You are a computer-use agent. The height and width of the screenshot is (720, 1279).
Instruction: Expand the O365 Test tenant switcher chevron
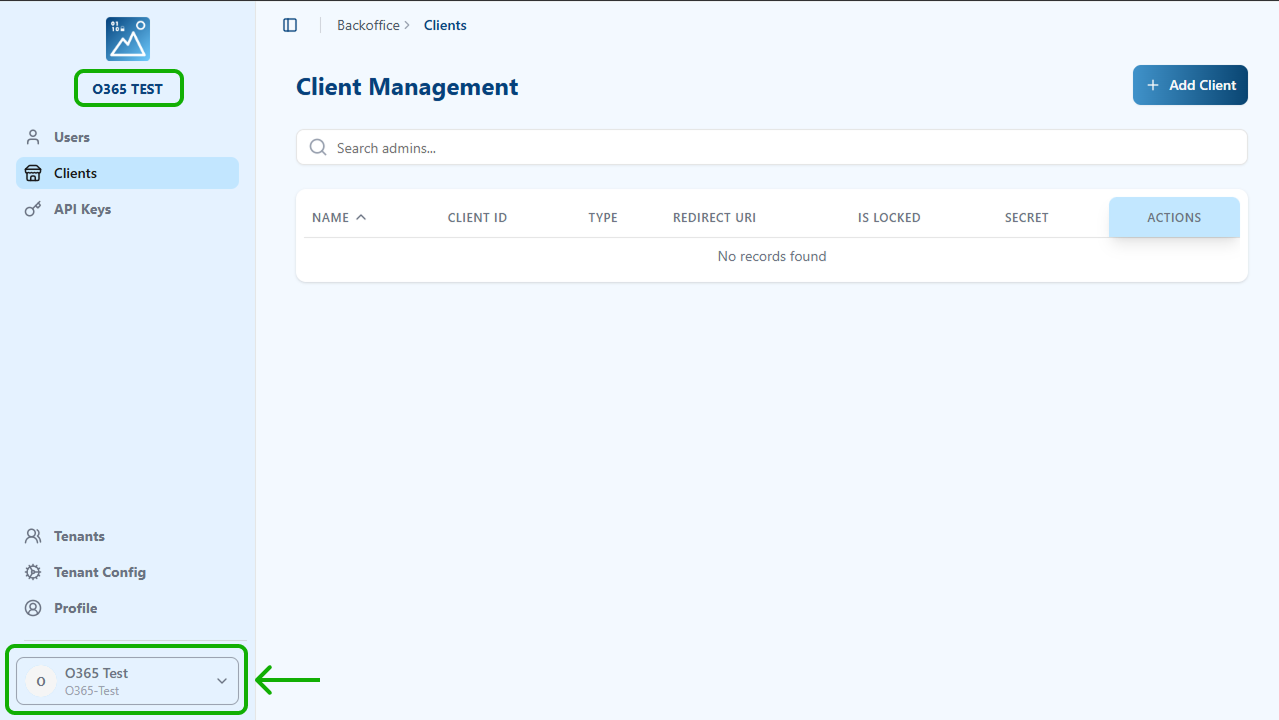[222, 681]
